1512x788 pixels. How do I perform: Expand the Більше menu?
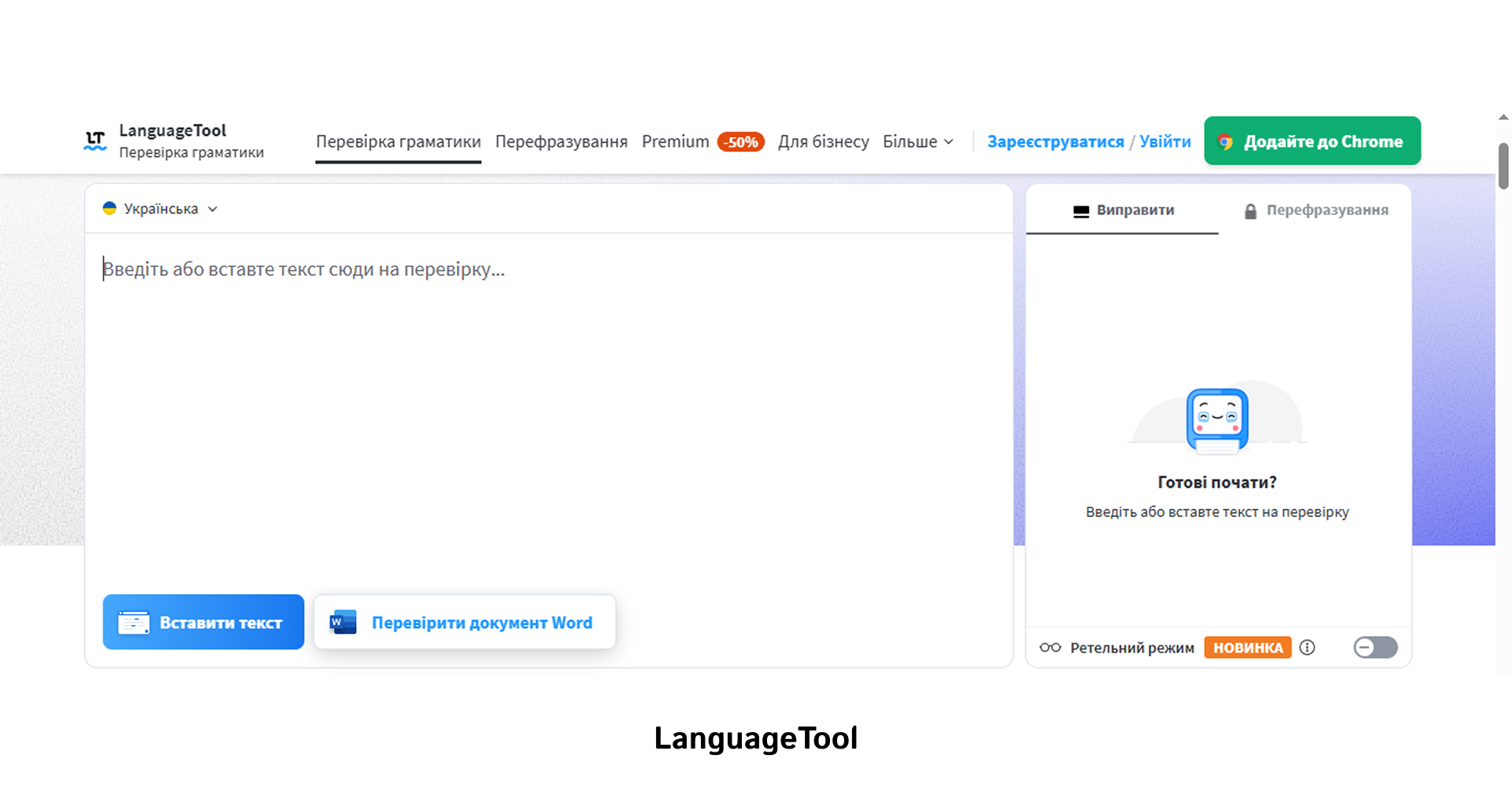917,141
